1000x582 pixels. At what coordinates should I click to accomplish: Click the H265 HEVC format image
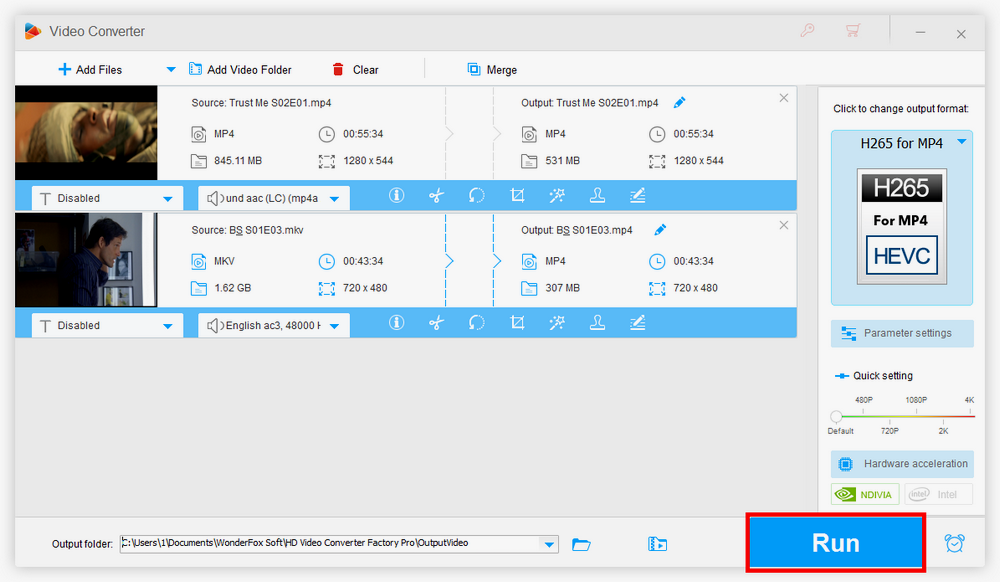point(901,226)
